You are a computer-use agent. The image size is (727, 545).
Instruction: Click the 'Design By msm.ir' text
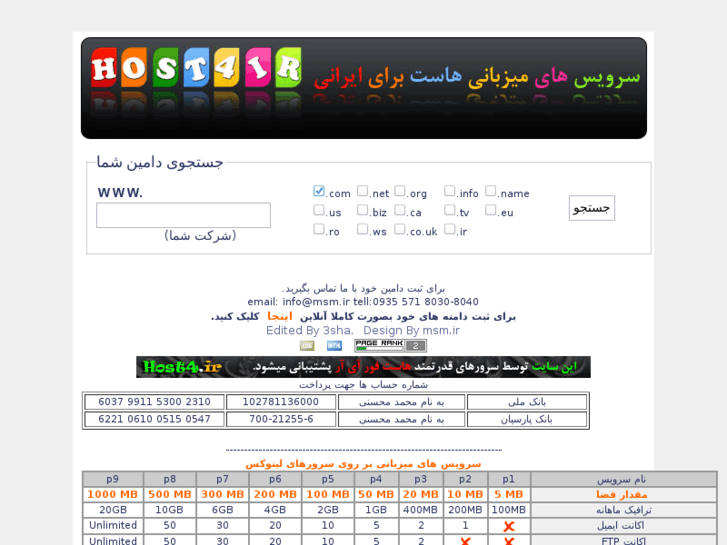(411, 331)
